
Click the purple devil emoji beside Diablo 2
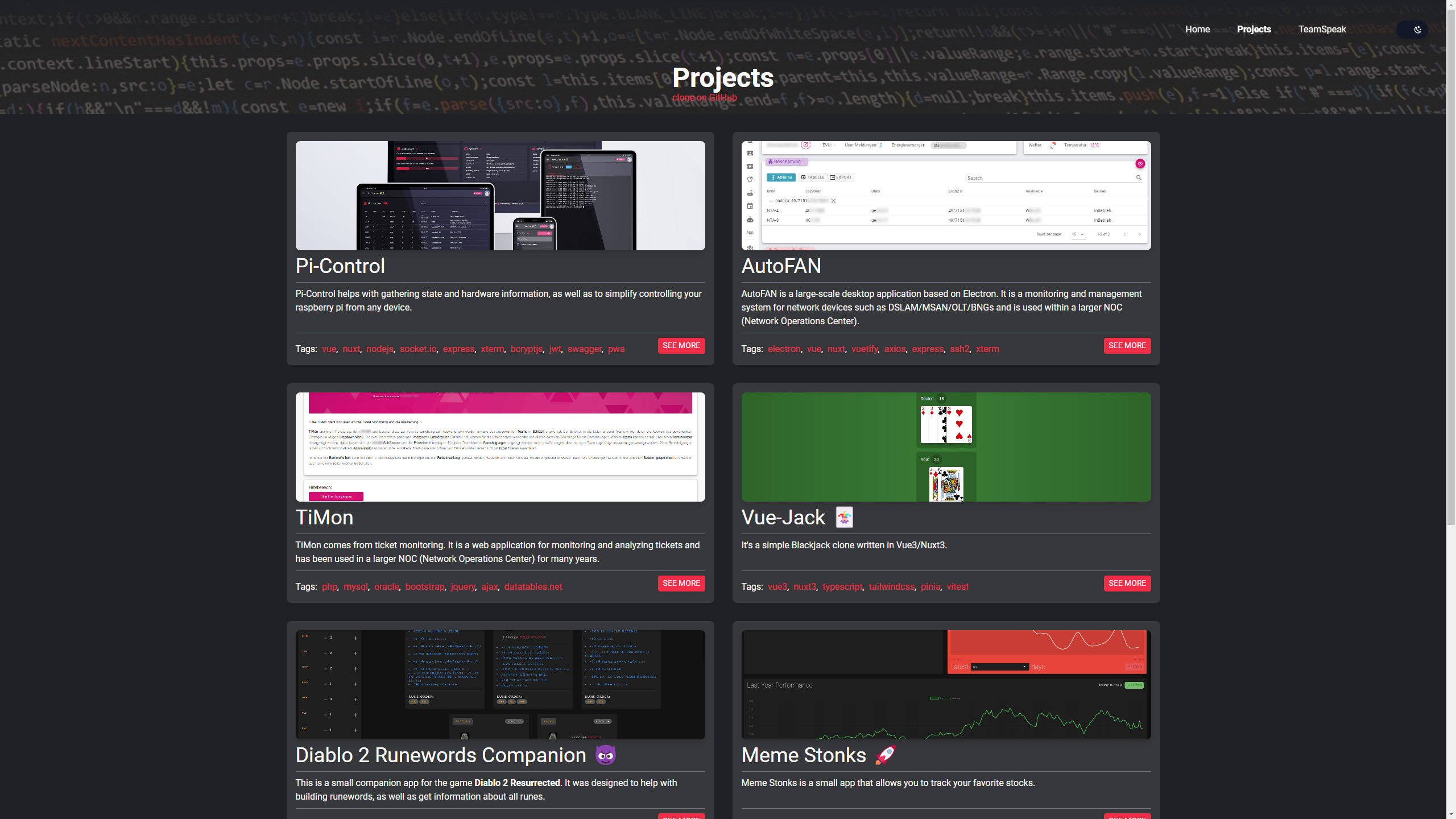point(606,755)
